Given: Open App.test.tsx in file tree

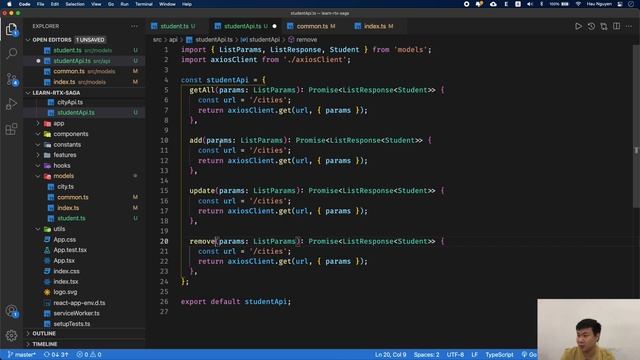Looking at the screenshot, I should tap(70, 250).
